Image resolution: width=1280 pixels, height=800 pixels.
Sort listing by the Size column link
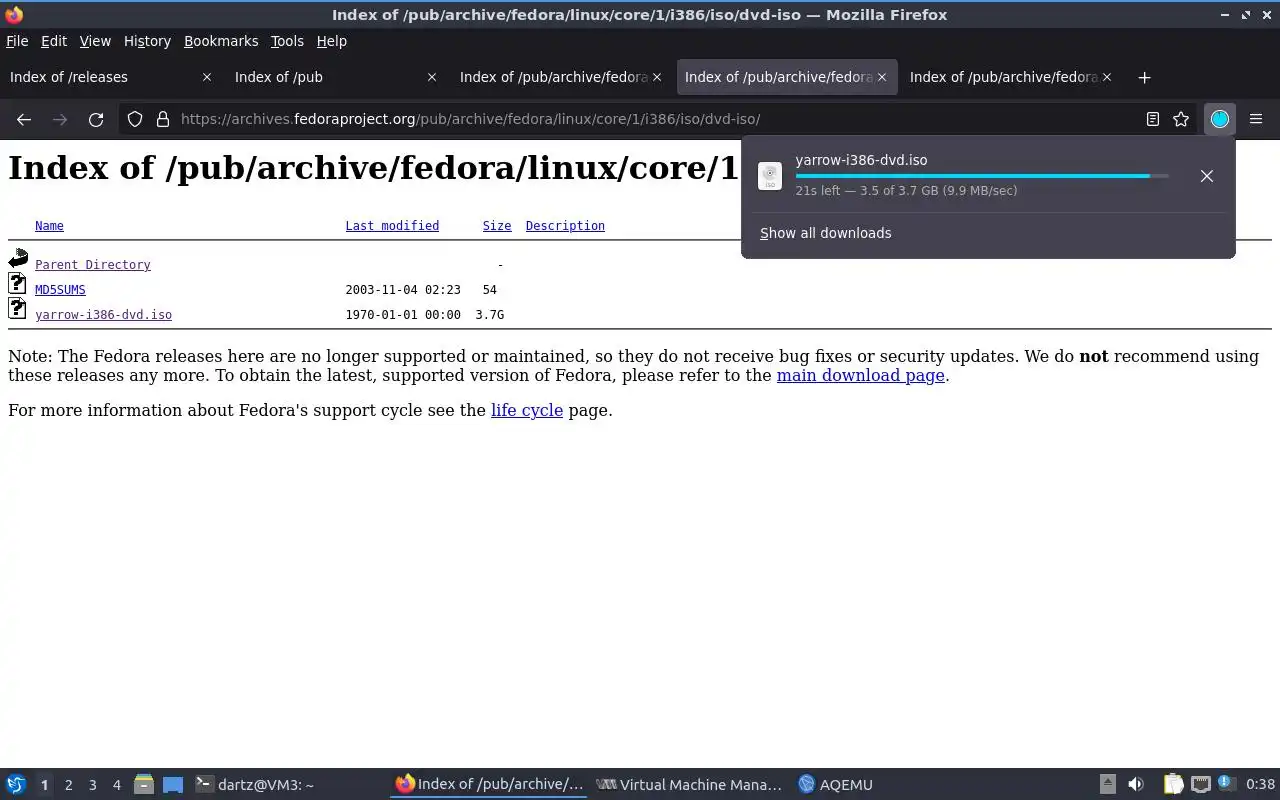click(x=497, y=226)
